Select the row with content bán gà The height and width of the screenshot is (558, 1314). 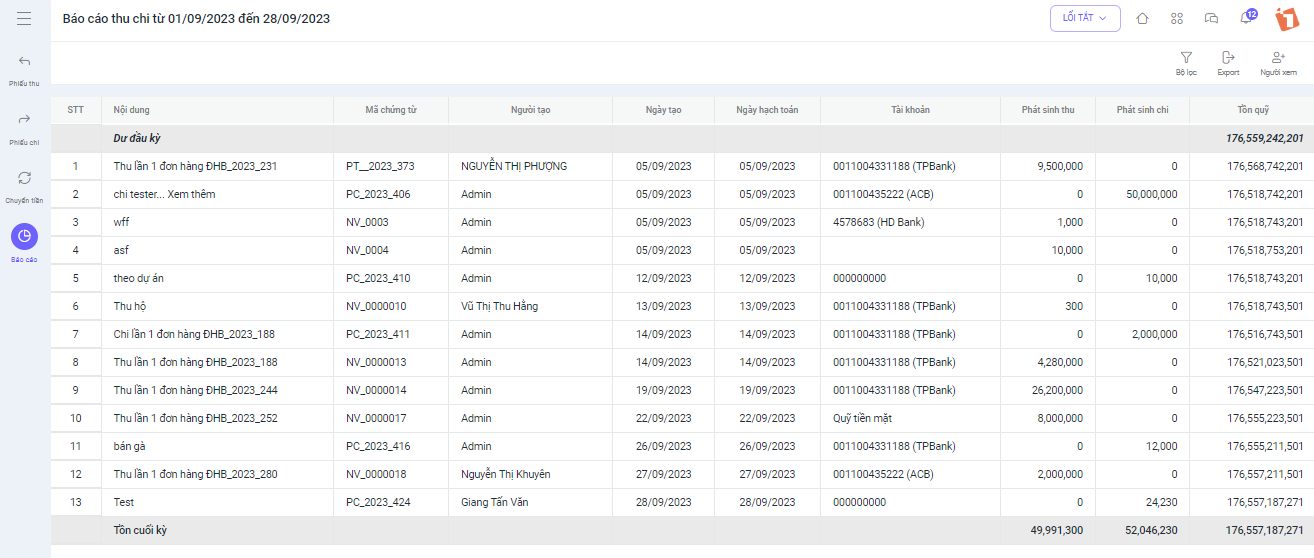click(x=682, y=446)
